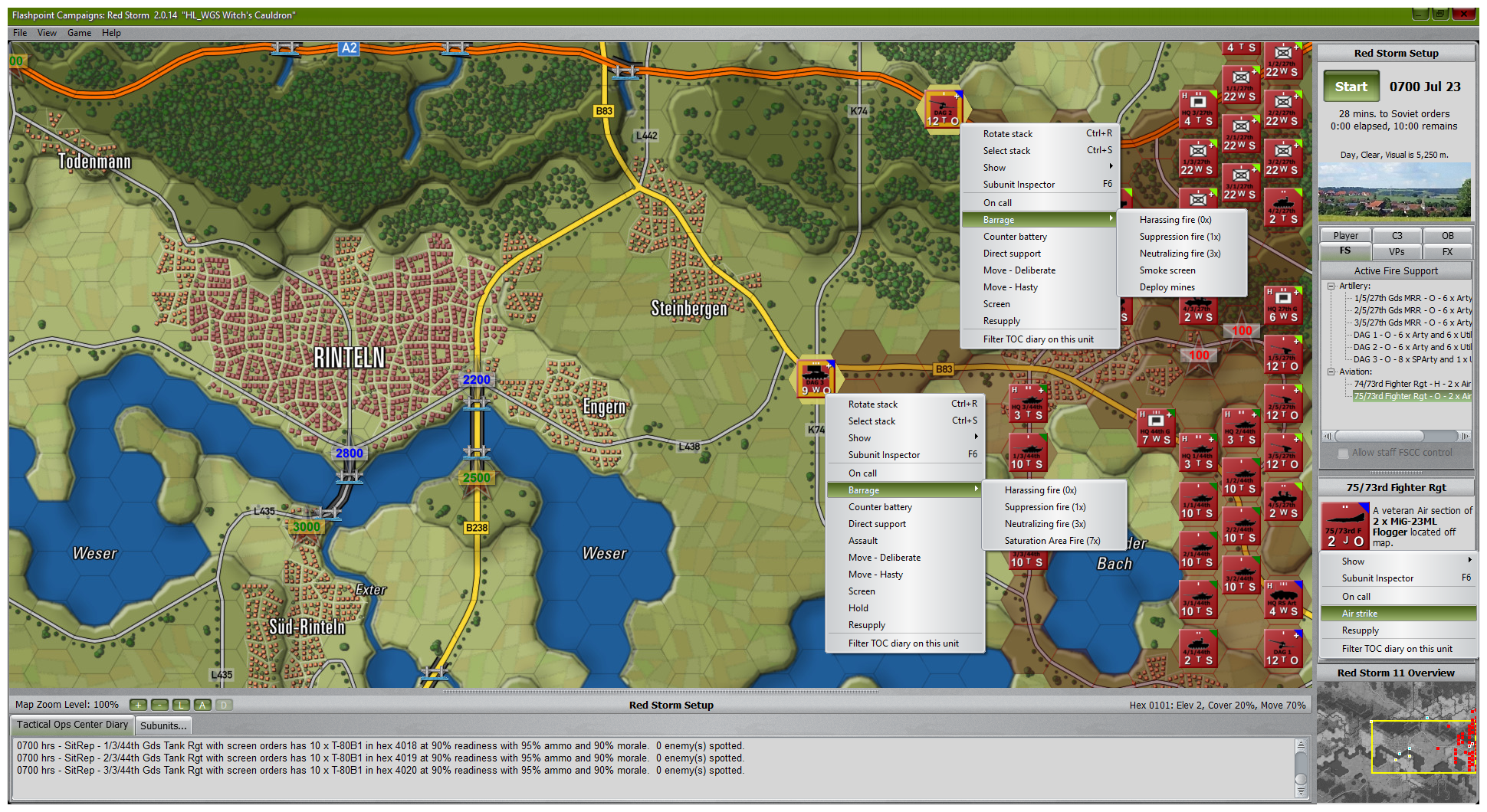
Task: Select 1/5/27th Gds MRR artillery row
Action: pos(1412,298)
